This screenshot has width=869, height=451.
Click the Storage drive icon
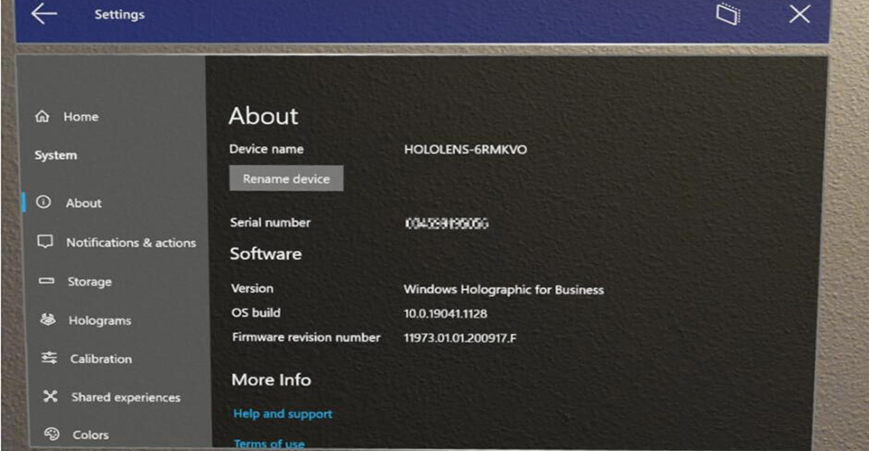click(46, 282)
